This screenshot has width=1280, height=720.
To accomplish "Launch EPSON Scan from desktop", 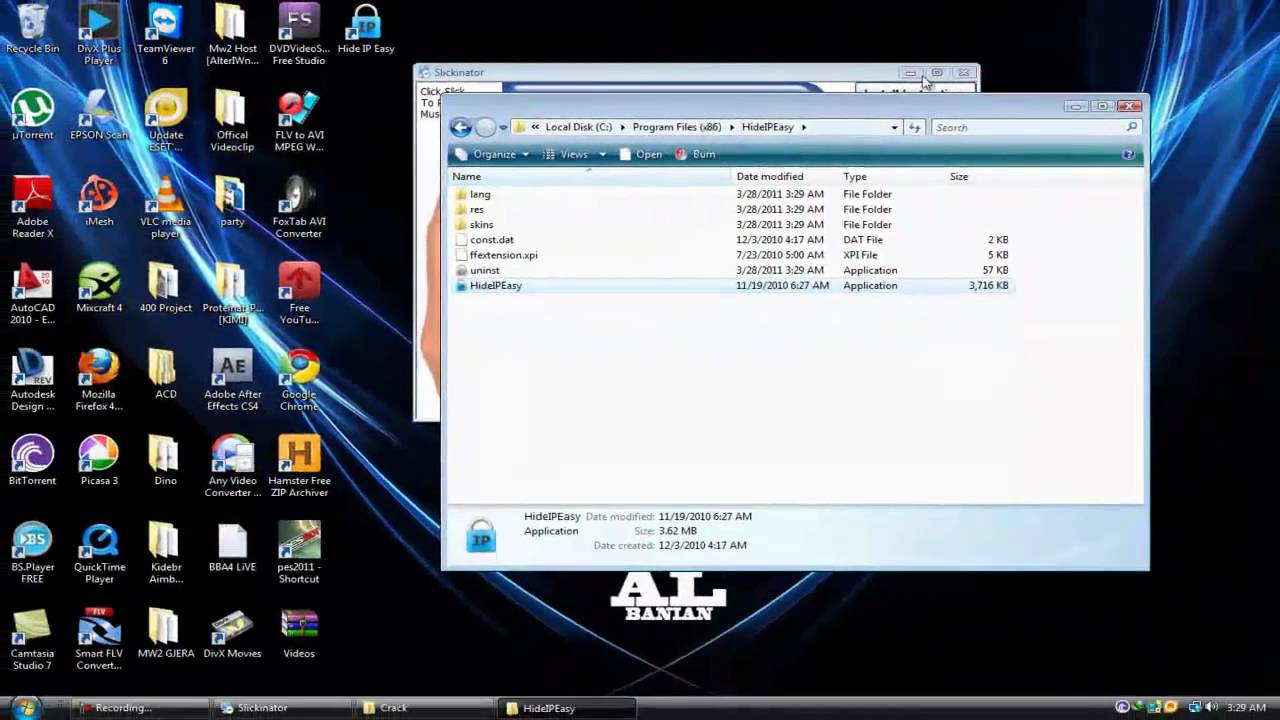I will tap(98, 115).
